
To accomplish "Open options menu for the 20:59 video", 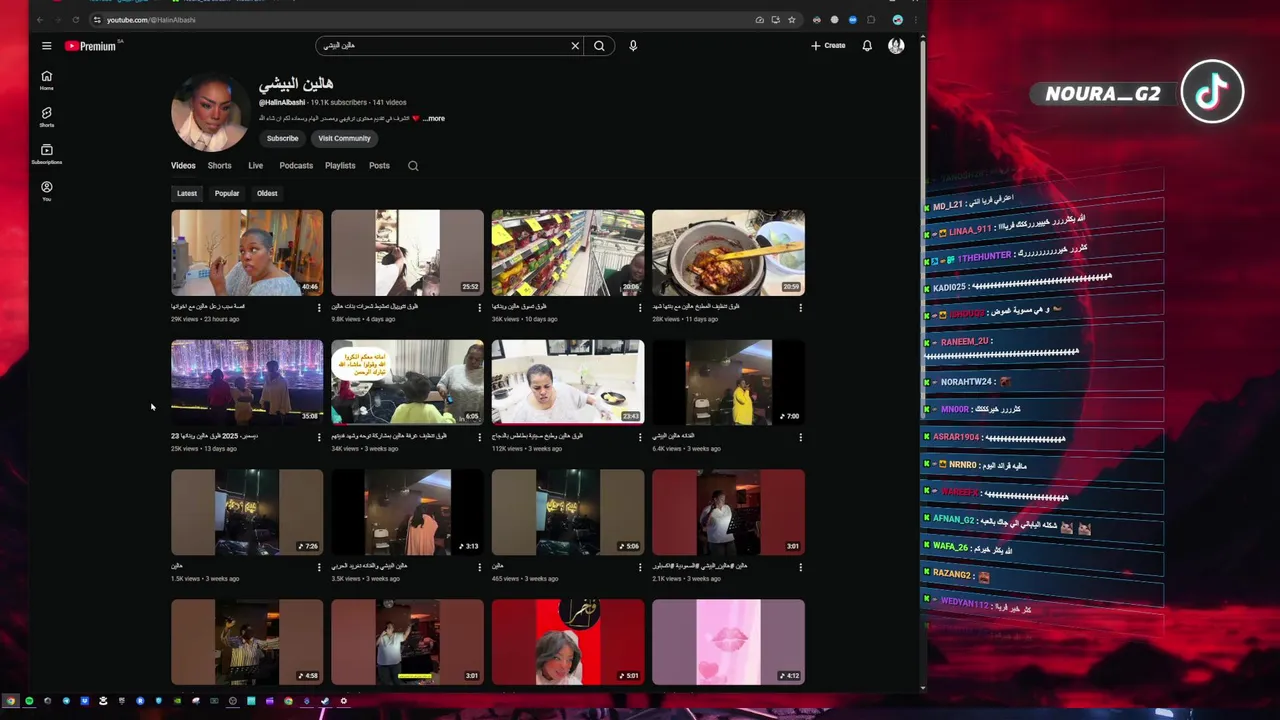I will coord(800,308).
